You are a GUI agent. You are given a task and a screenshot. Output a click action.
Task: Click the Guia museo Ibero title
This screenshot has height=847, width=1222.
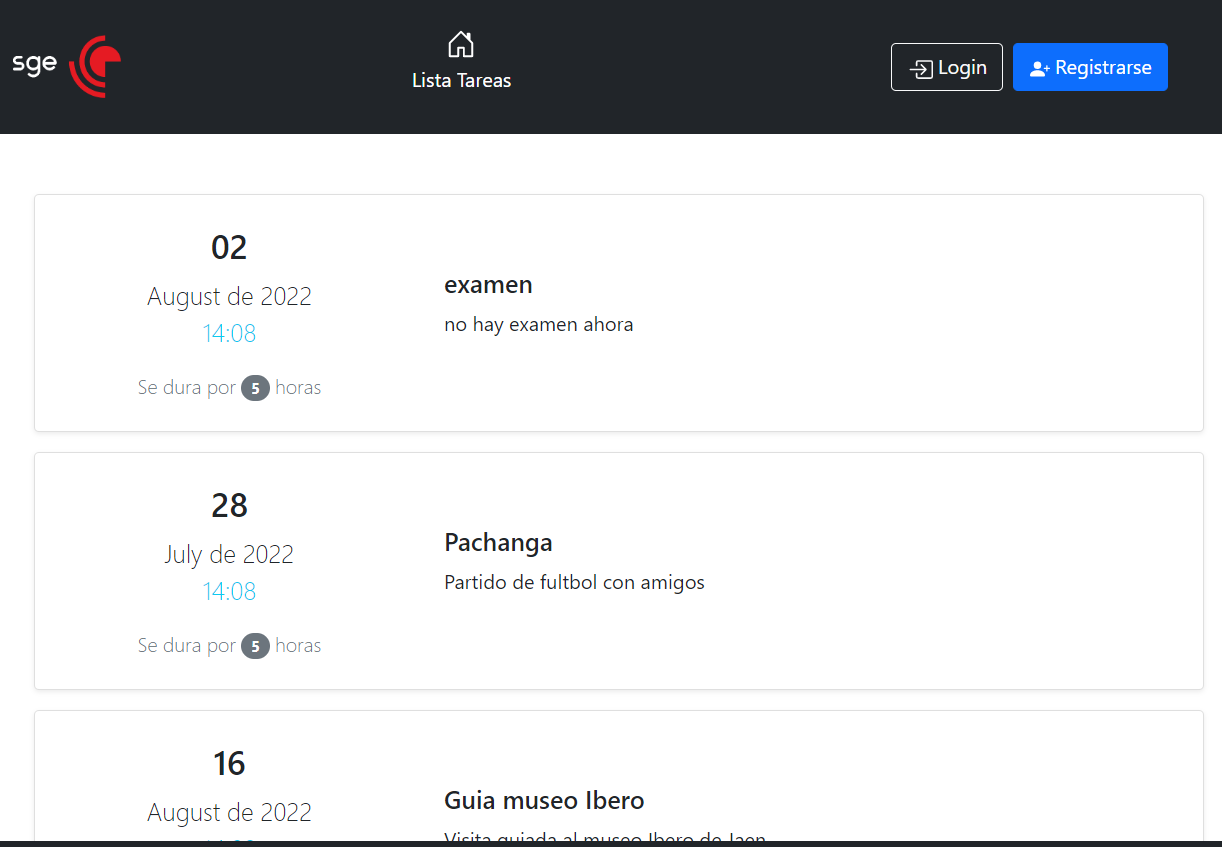click(x=544, y=800)
